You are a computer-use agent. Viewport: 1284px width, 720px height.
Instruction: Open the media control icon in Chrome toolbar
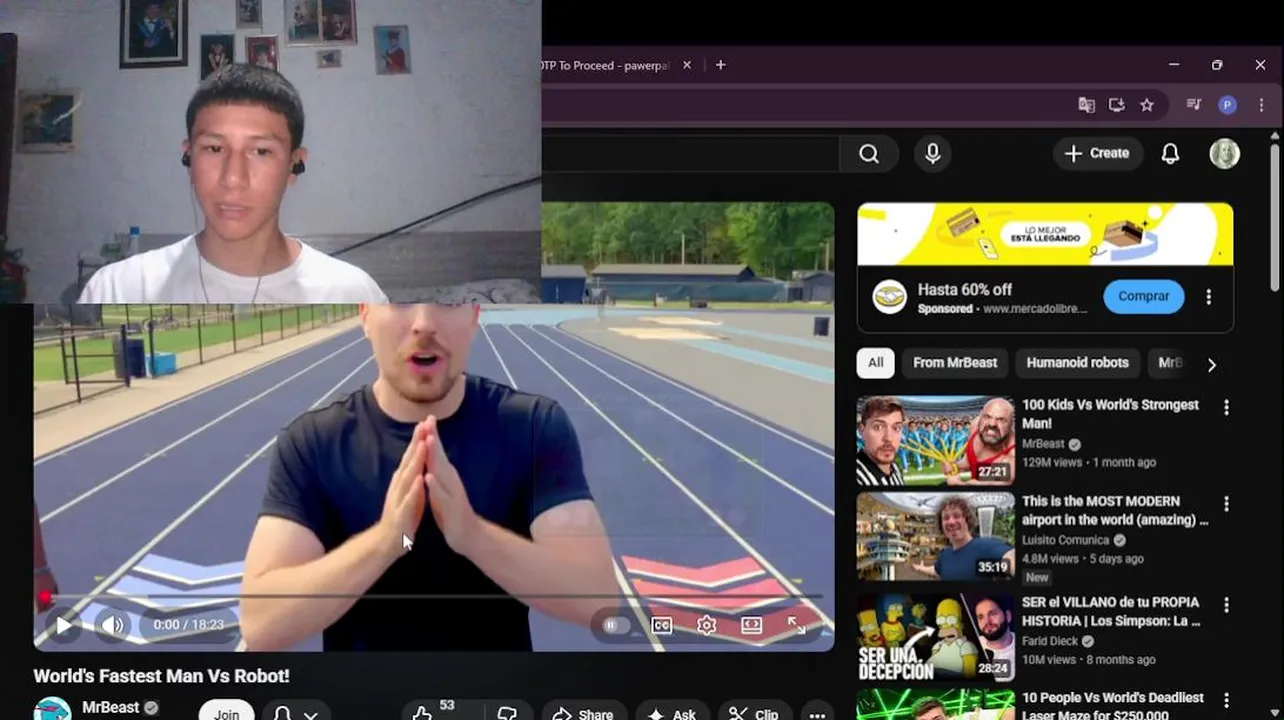[x=1193, y=105]
